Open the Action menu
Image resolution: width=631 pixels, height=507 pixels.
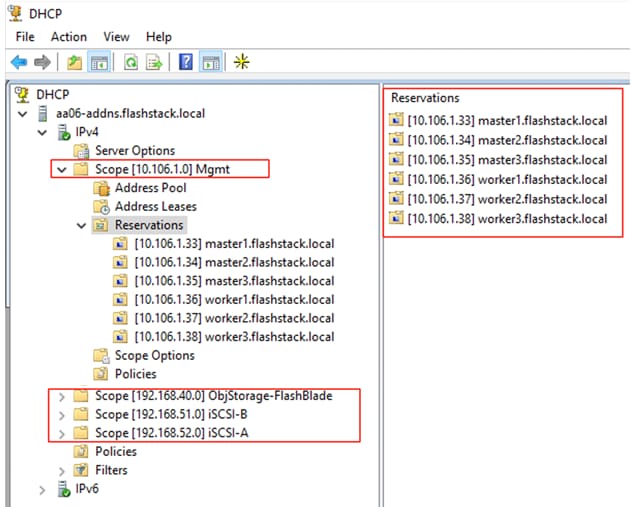point(69,37)
